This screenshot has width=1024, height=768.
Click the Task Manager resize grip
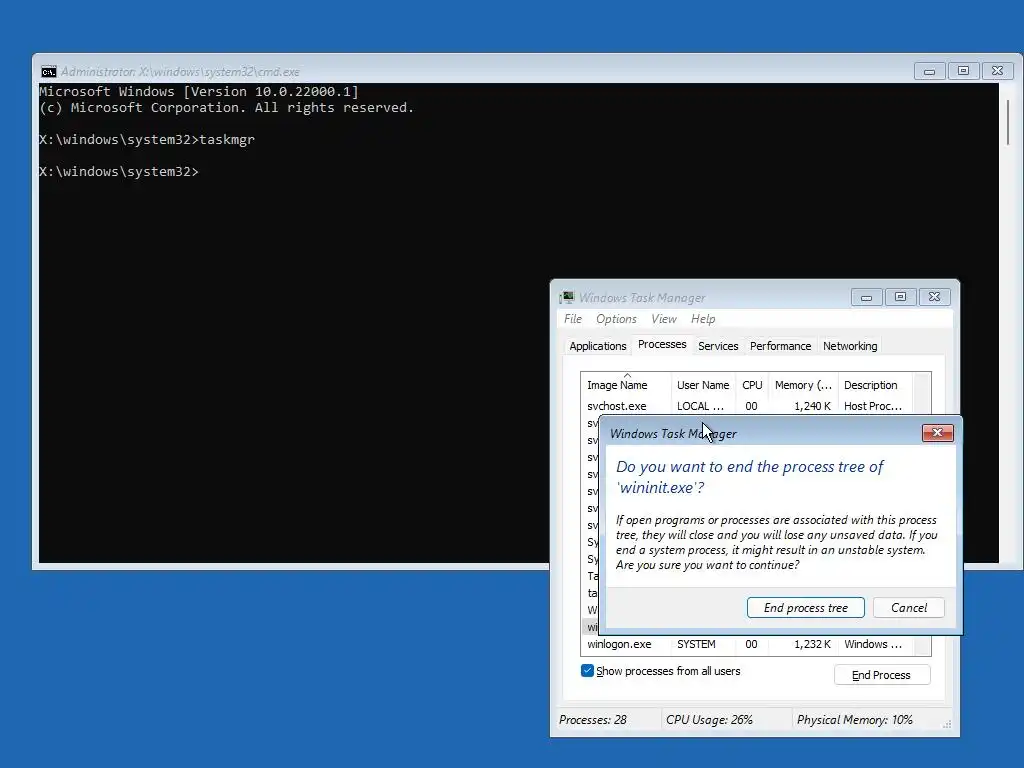[947, 724]
